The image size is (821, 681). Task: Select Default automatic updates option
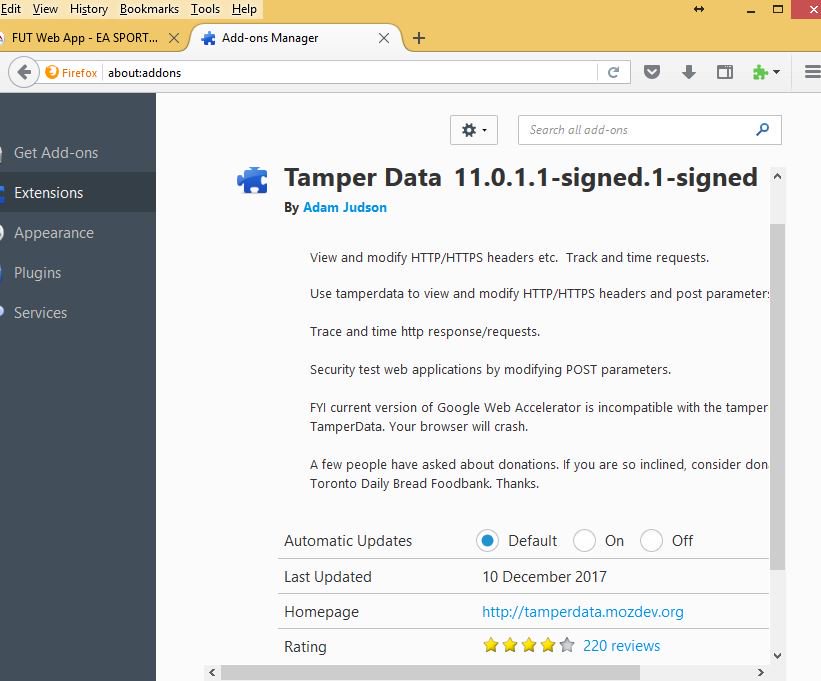tap(487, 541)
